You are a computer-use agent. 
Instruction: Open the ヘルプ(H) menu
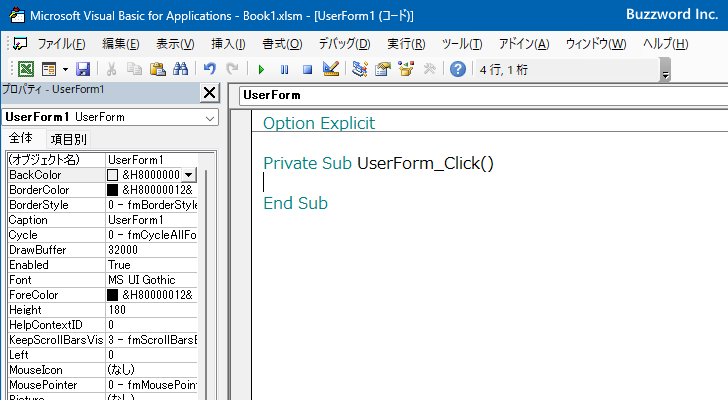click(665, 44)
